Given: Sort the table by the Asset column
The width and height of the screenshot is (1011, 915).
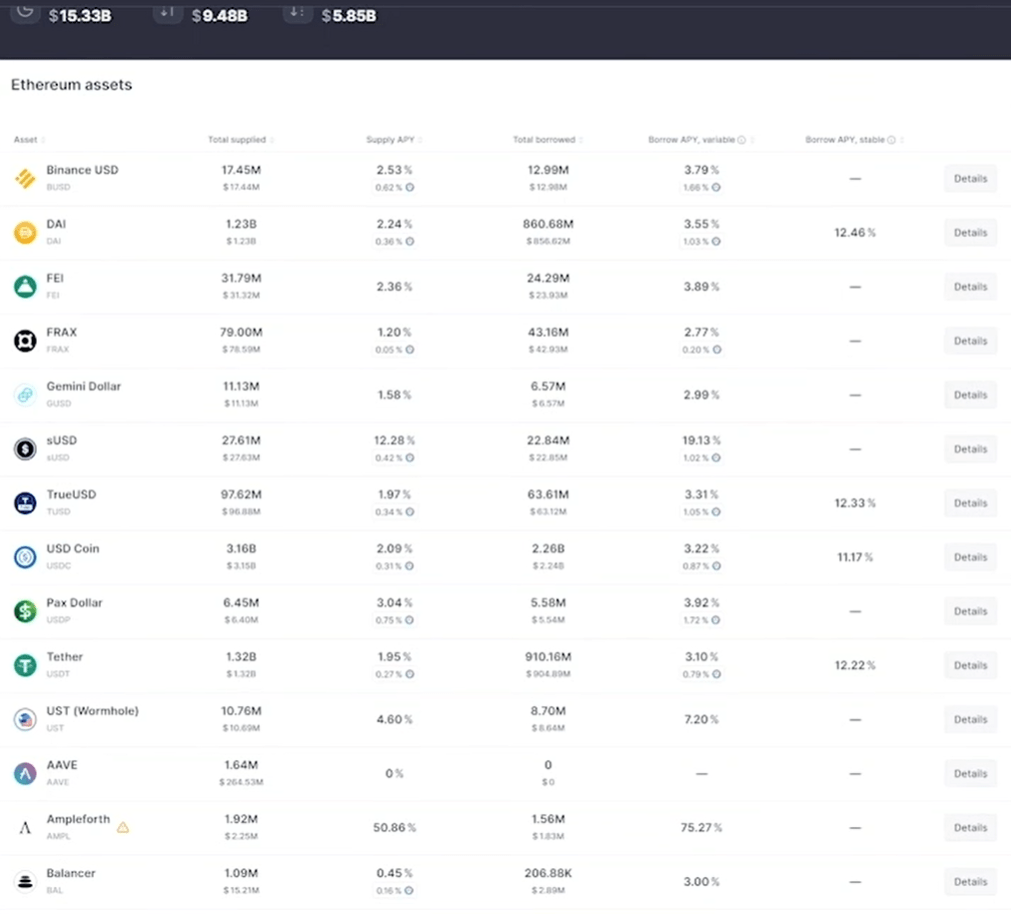Looking at the screenshot, I should coord(30,140).
